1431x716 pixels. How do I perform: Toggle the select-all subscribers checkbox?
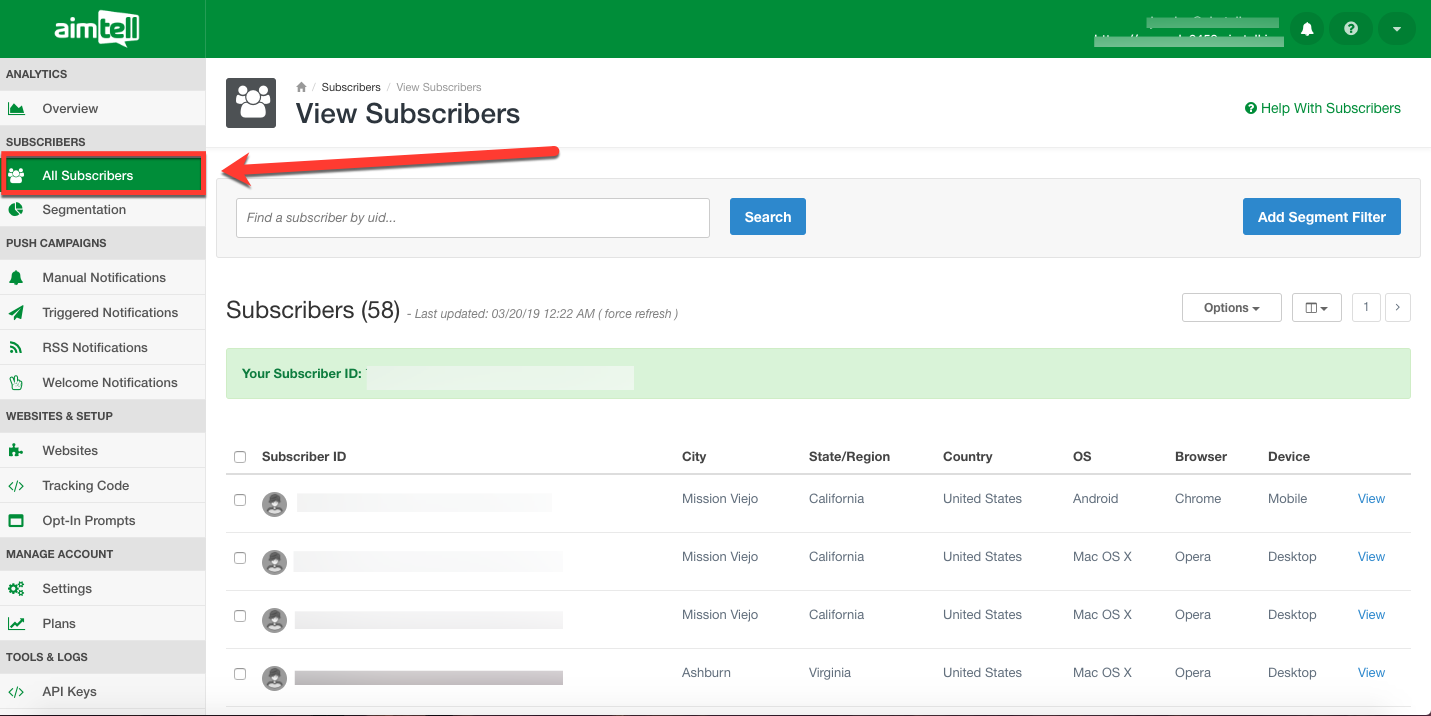point(240,457)
